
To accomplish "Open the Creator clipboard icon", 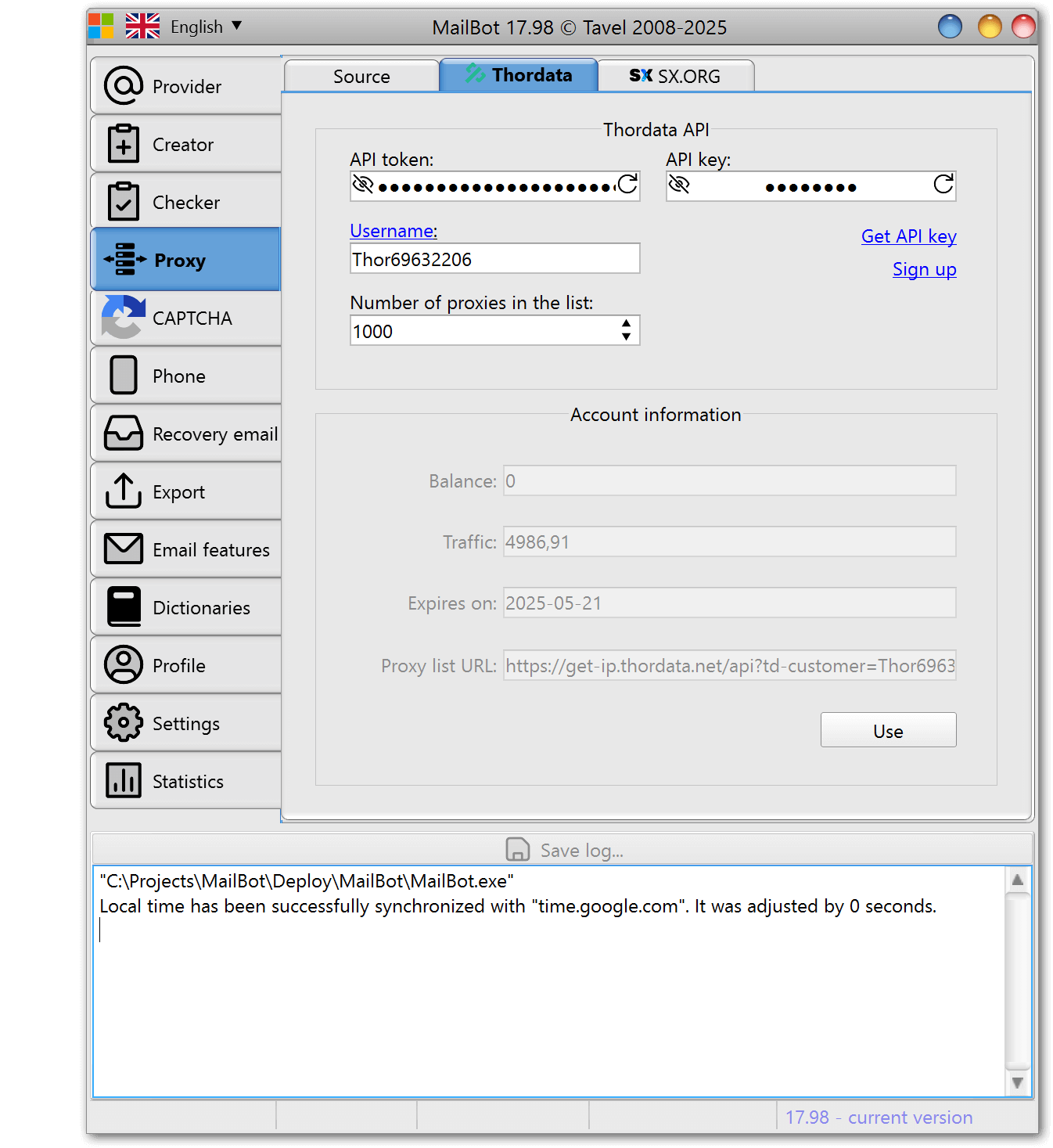I will click(124, 144).
